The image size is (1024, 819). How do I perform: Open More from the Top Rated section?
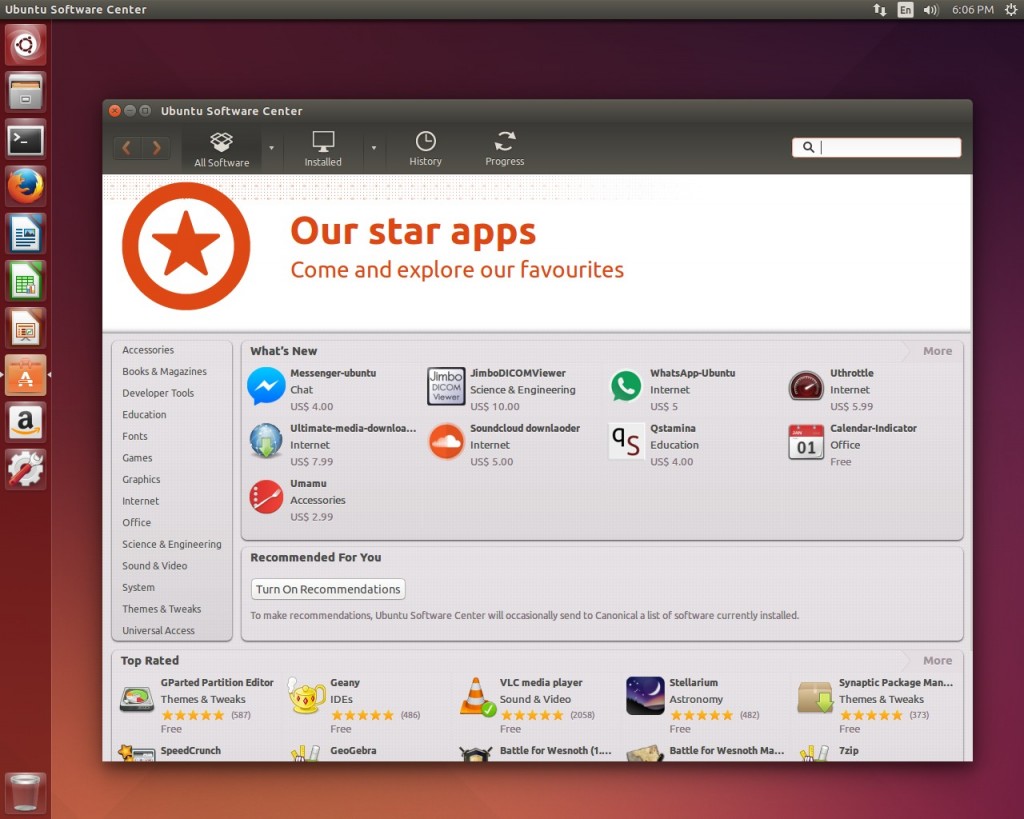(936, 660)
